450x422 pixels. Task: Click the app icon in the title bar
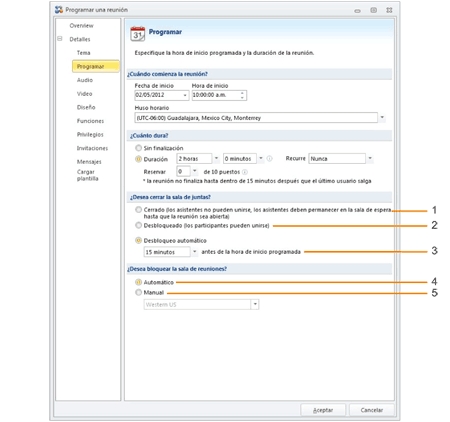point(59,10)
